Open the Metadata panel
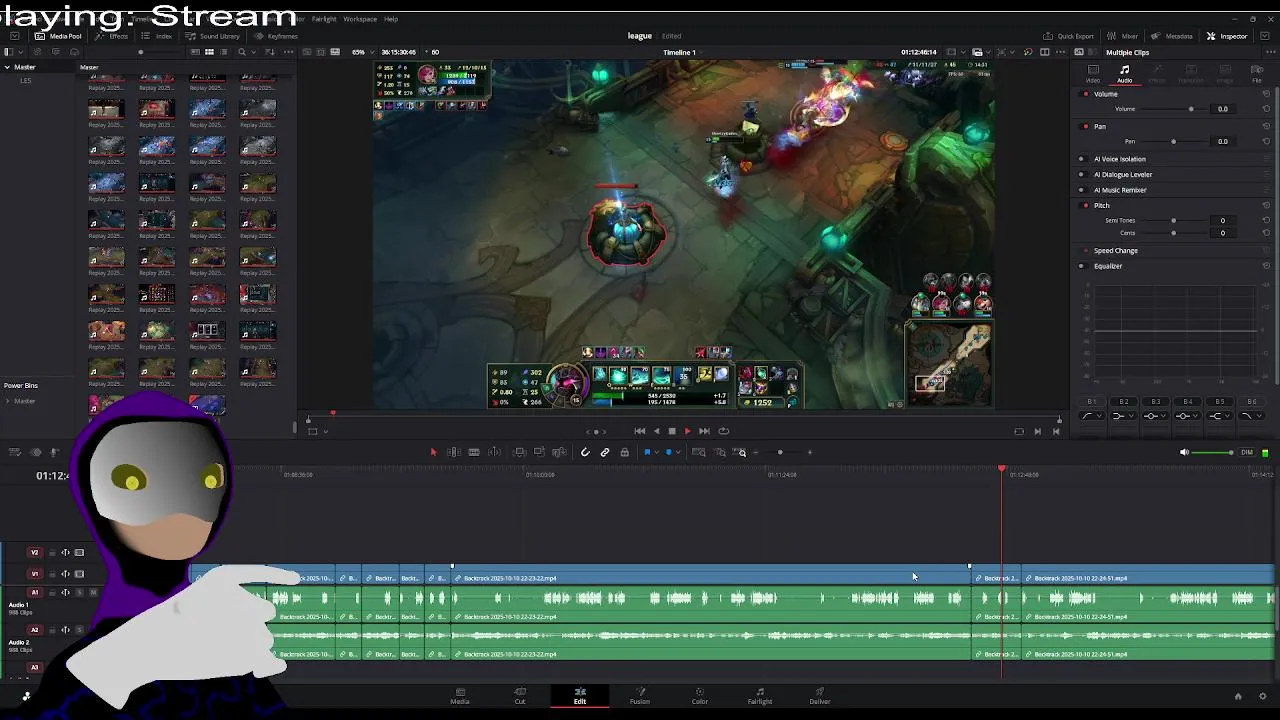 [x=1172, y=36]
